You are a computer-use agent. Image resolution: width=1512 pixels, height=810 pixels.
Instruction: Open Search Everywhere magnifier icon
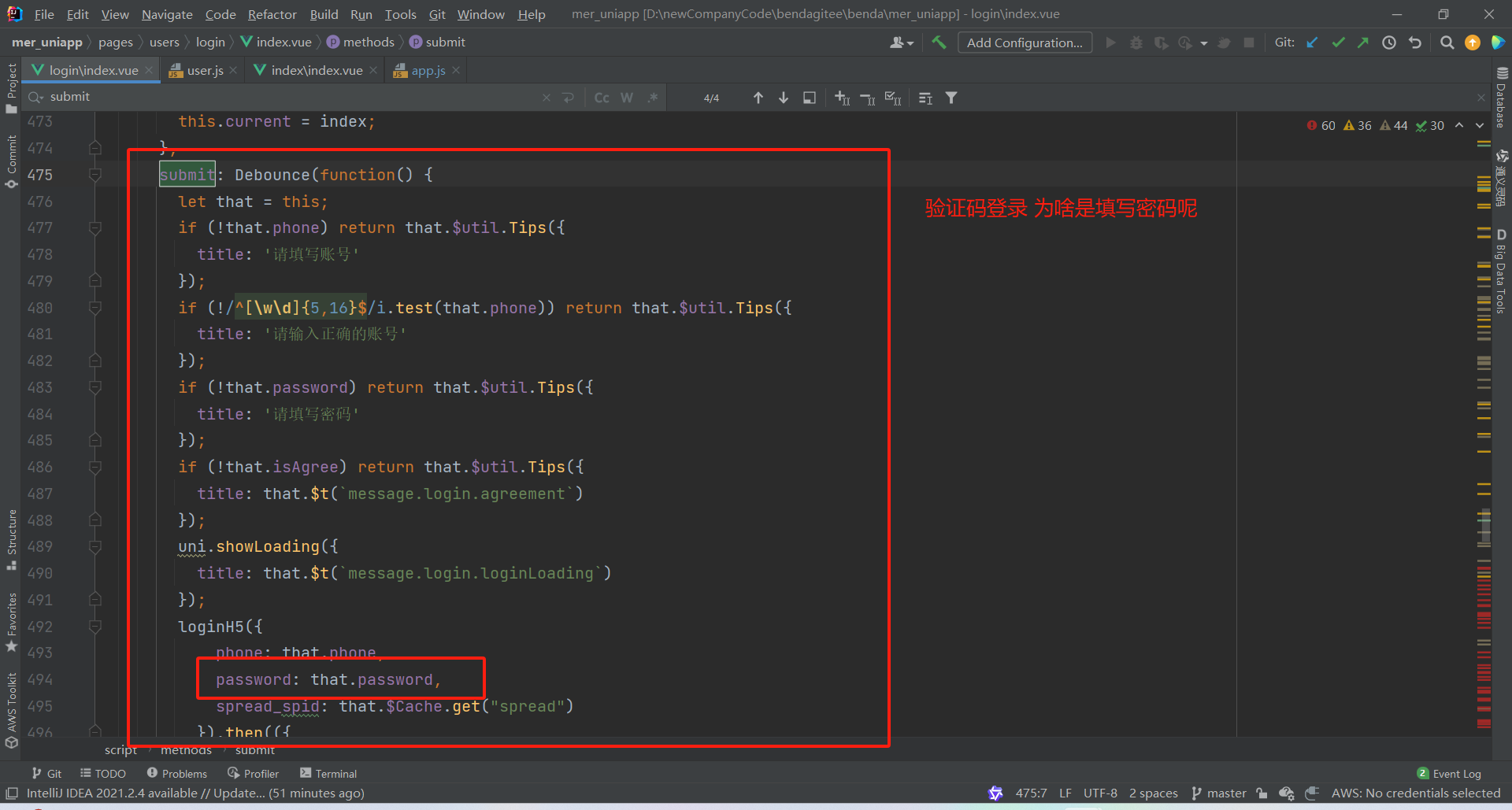click(1447, 43)
